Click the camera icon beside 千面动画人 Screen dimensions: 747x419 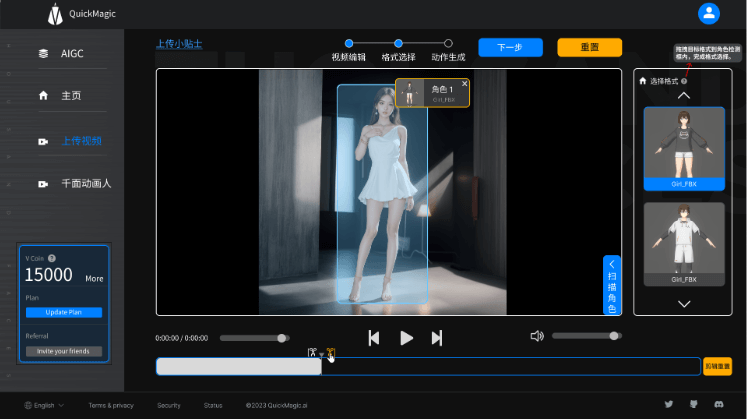(43, 184)
